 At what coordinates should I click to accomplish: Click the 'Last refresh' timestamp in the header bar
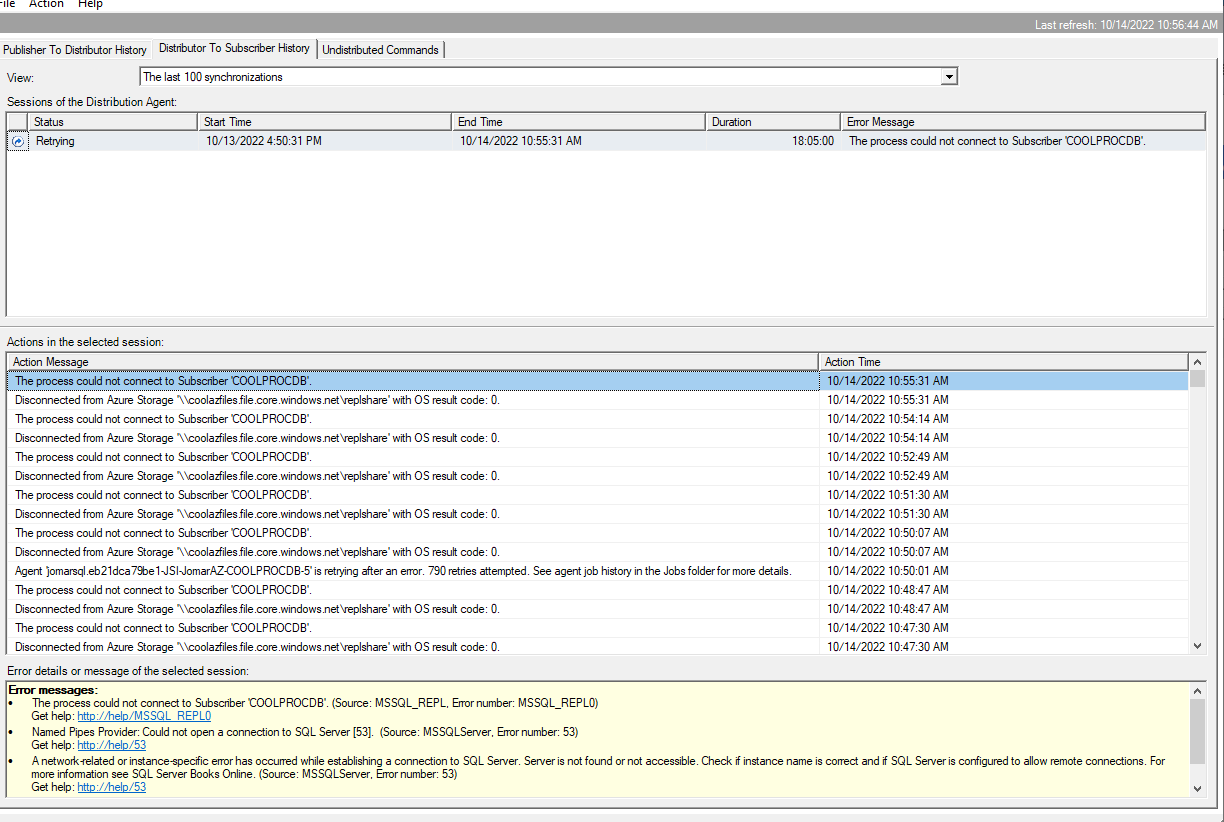click(1126, 25)
